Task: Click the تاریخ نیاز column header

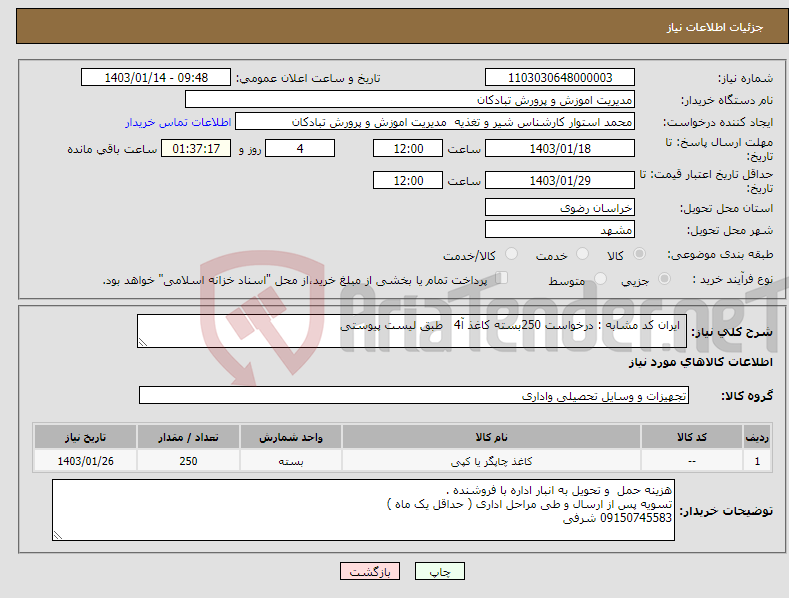Action: pyautogui.click(x=85, y=437)
